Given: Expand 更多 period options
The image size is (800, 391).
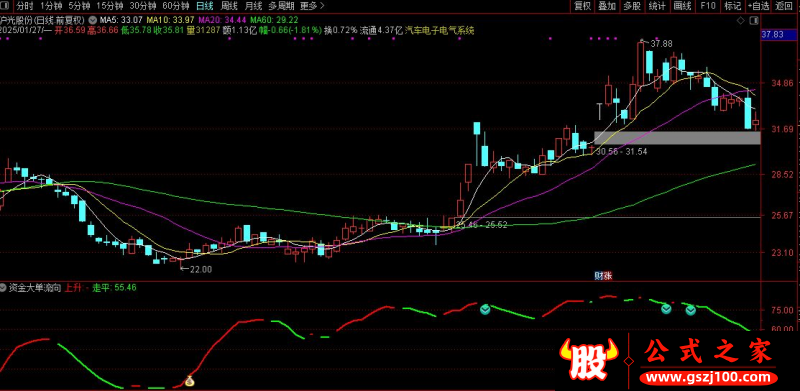Looking at the screenshot, I should [x=311, y=6].
